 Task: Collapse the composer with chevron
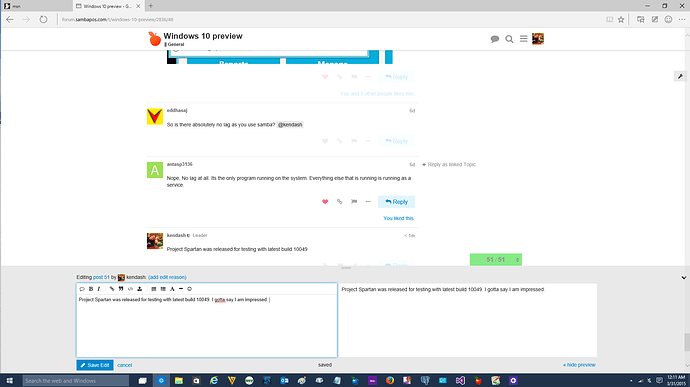(684, 278)
